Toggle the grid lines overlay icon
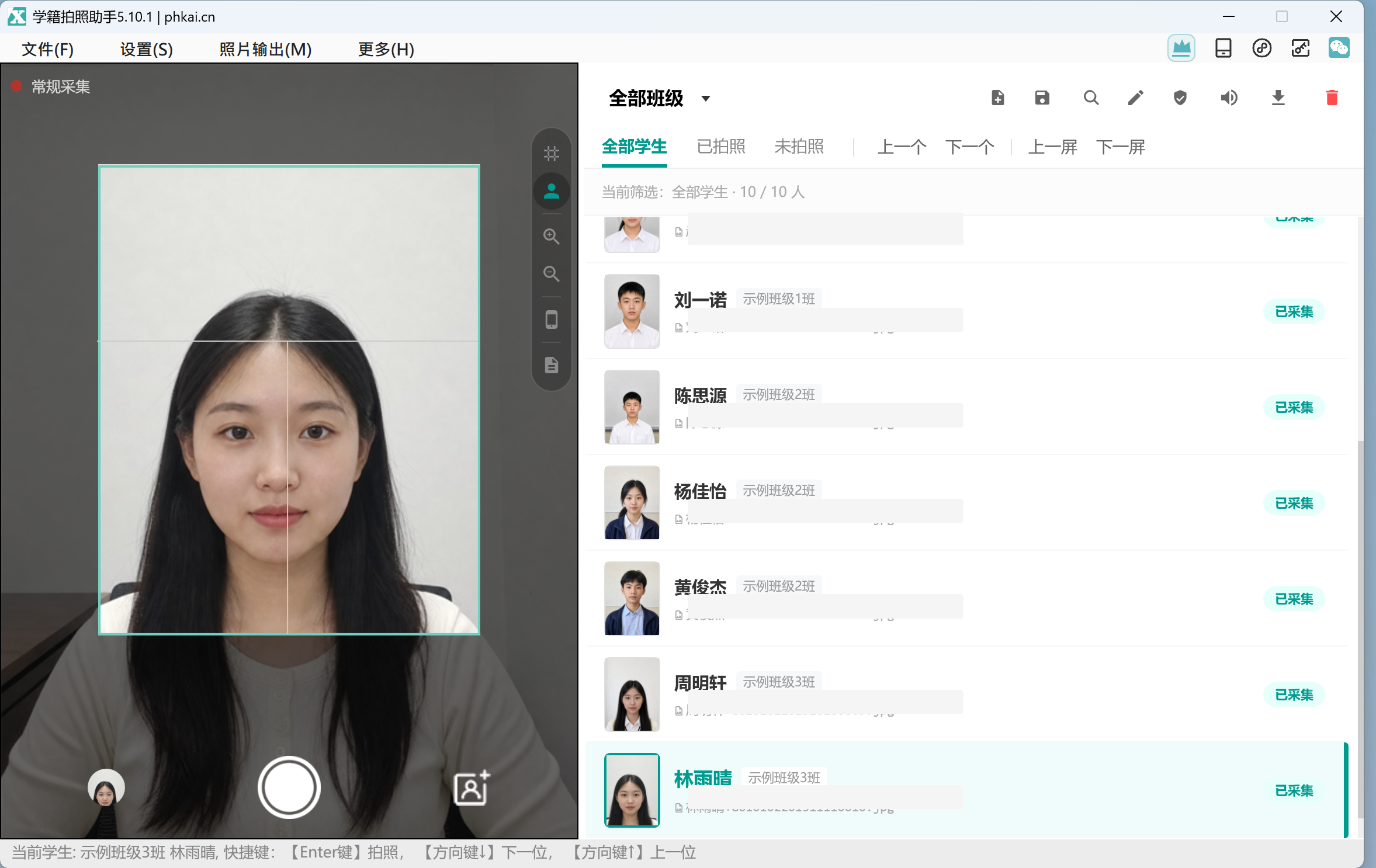 (551, 154)
